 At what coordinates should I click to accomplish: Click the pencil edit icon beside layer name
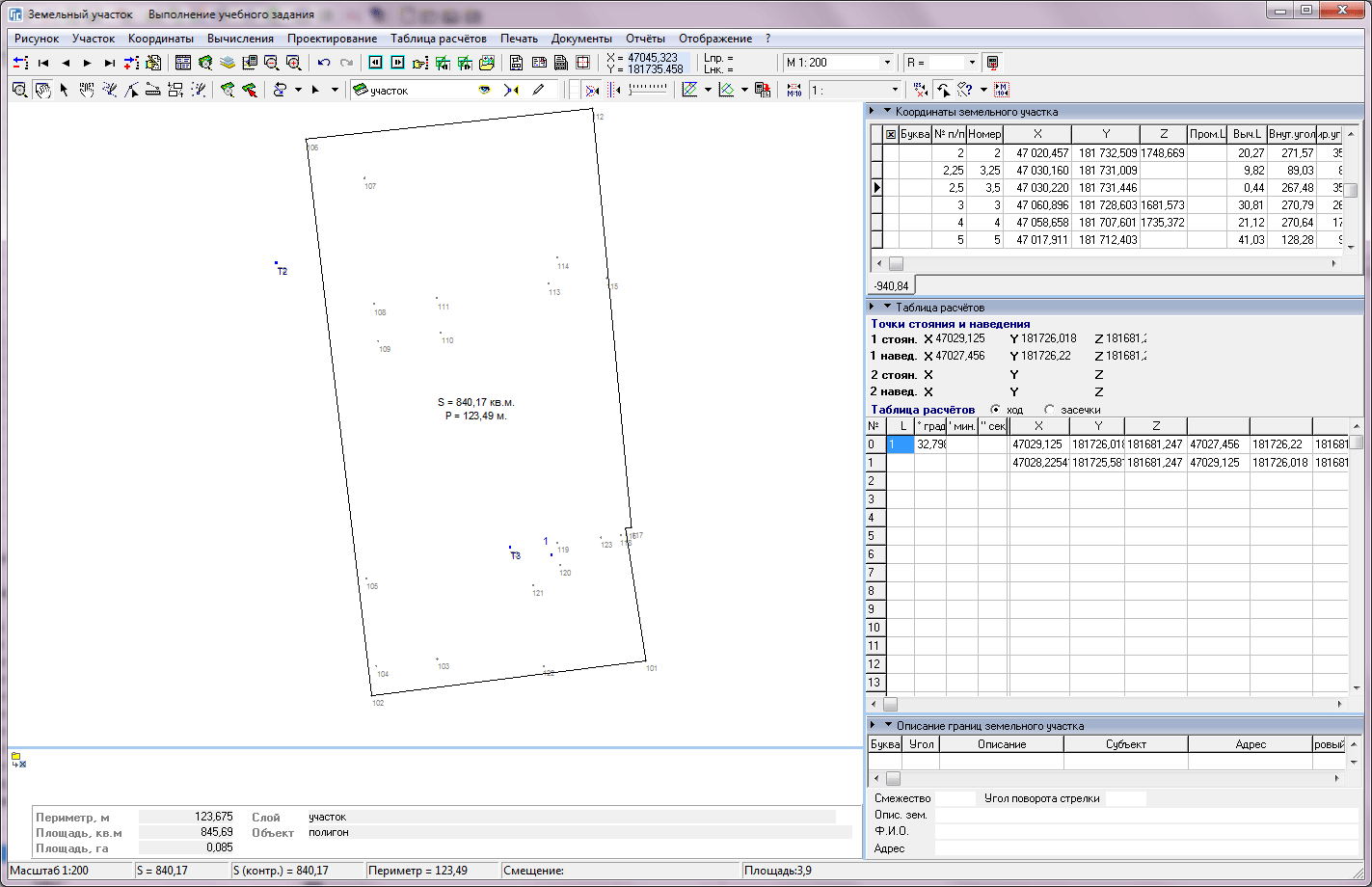pyautogui.click(x=538, y=90)
